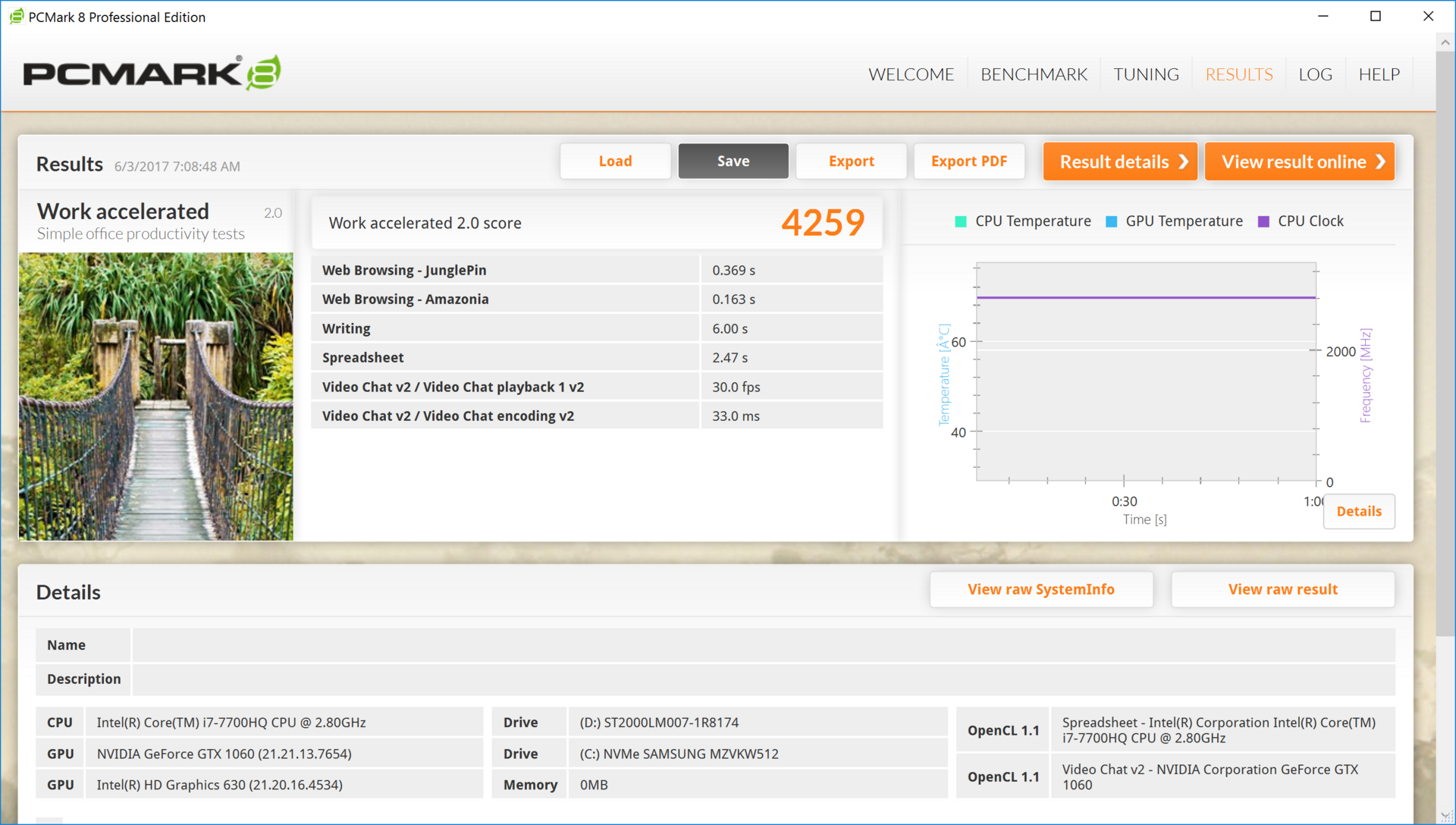Click the '30.0 fps' value
1456x825 pixels.
736,387
